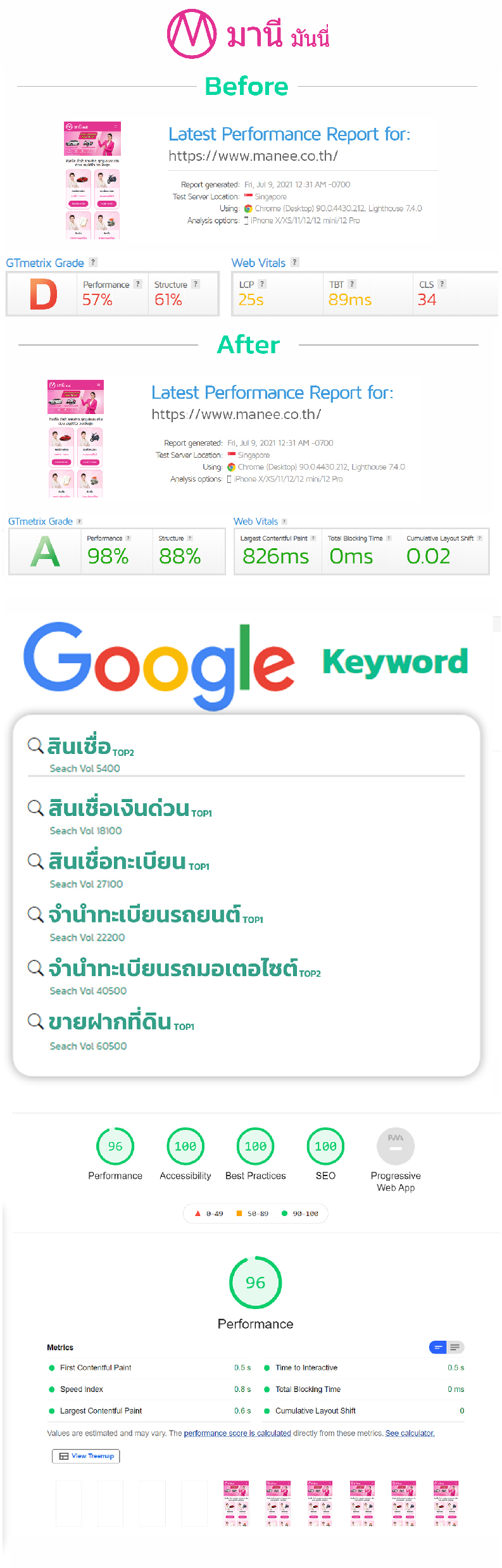Click help icon beside CLS metric

(442, 284)
